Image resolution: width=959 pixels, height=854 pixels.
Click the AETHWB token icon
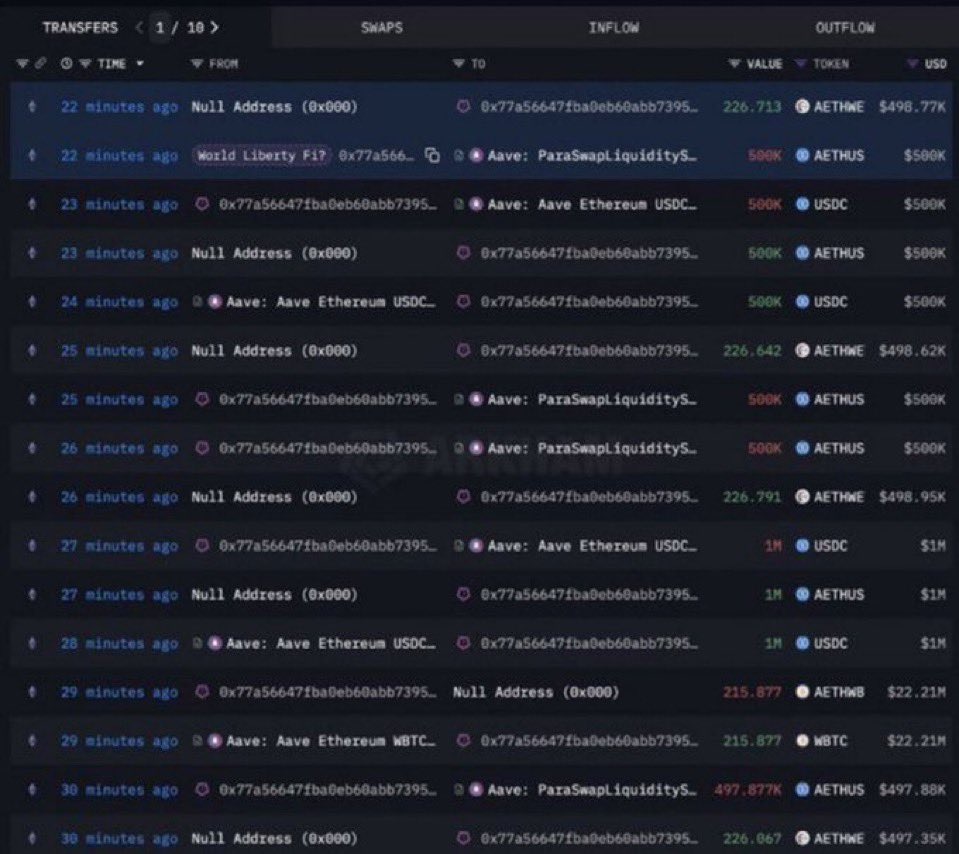click(802, 692)
